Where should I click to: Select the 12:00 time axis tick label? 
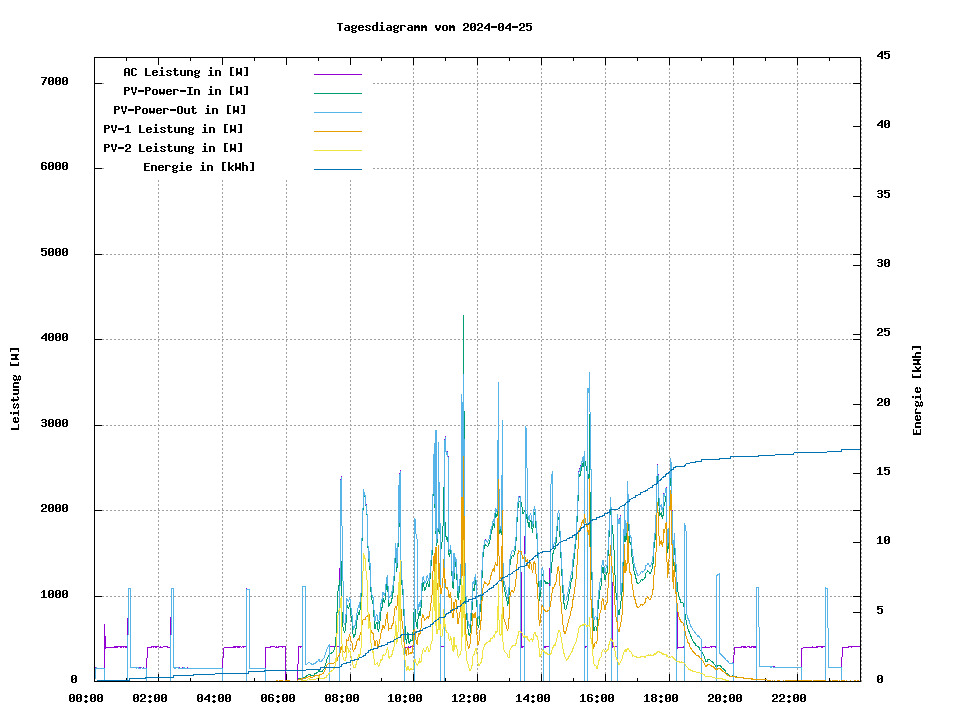[x=469, y=698]
